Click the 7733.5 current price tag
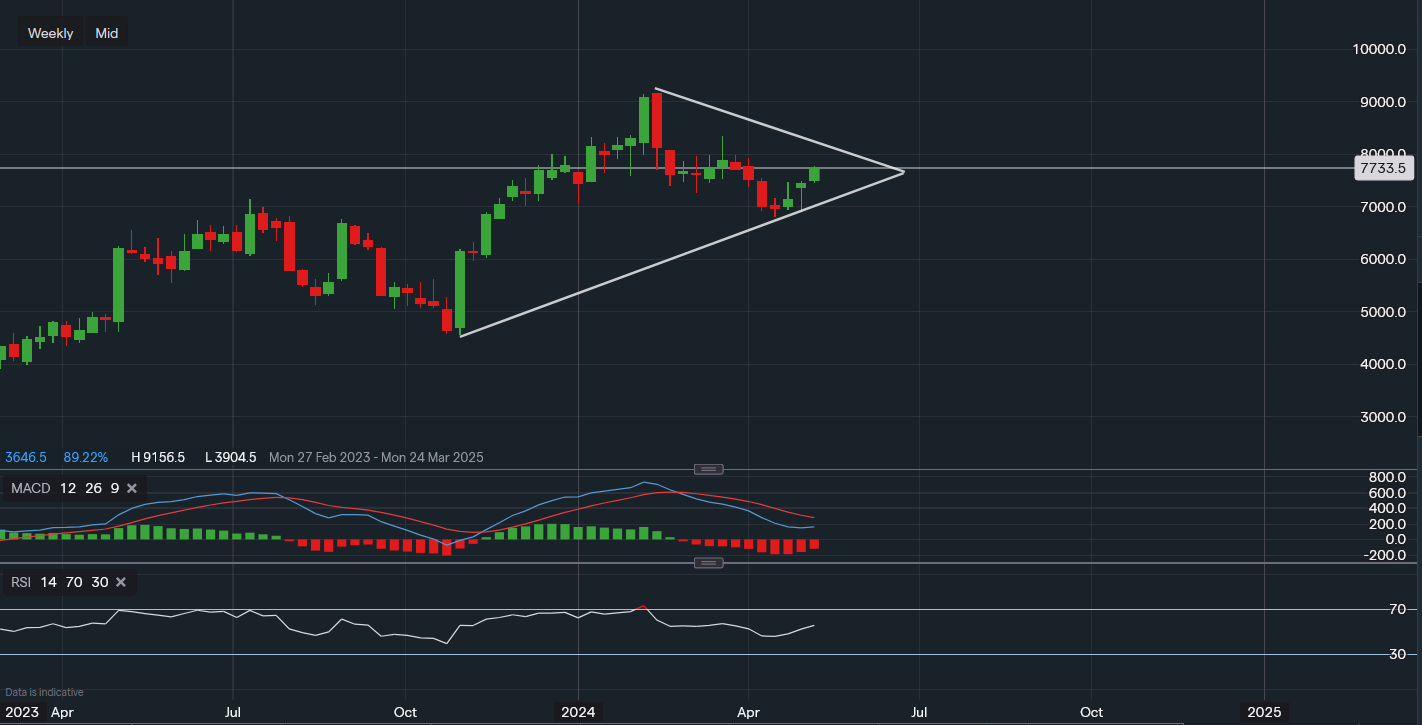 tap(1383, 168)
